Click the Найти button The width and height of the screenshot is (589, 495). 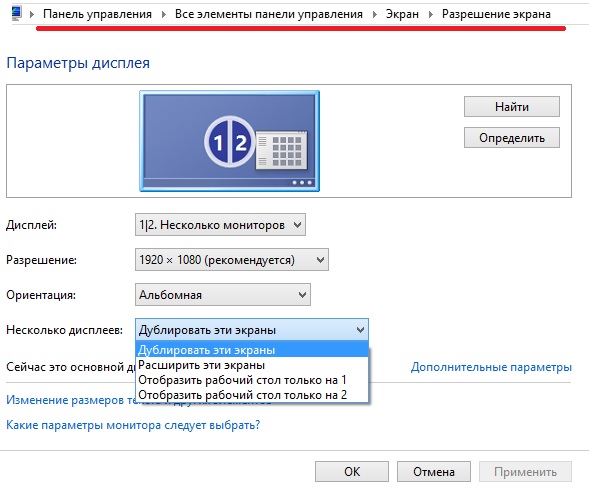point(512,107)
